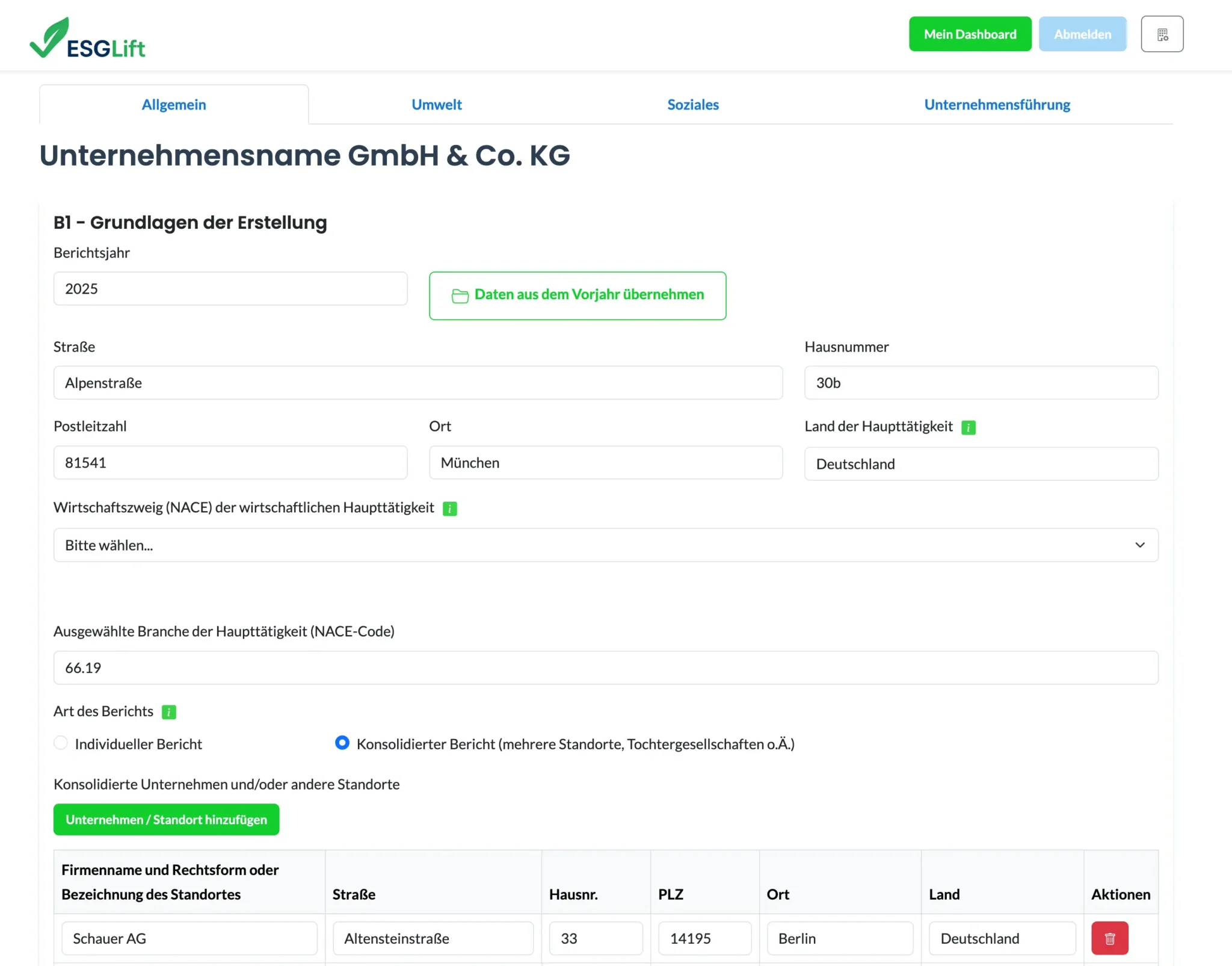Click the Berichtsjahr field showing 2025
1232x966 pixels.
(x=230, y=288)
